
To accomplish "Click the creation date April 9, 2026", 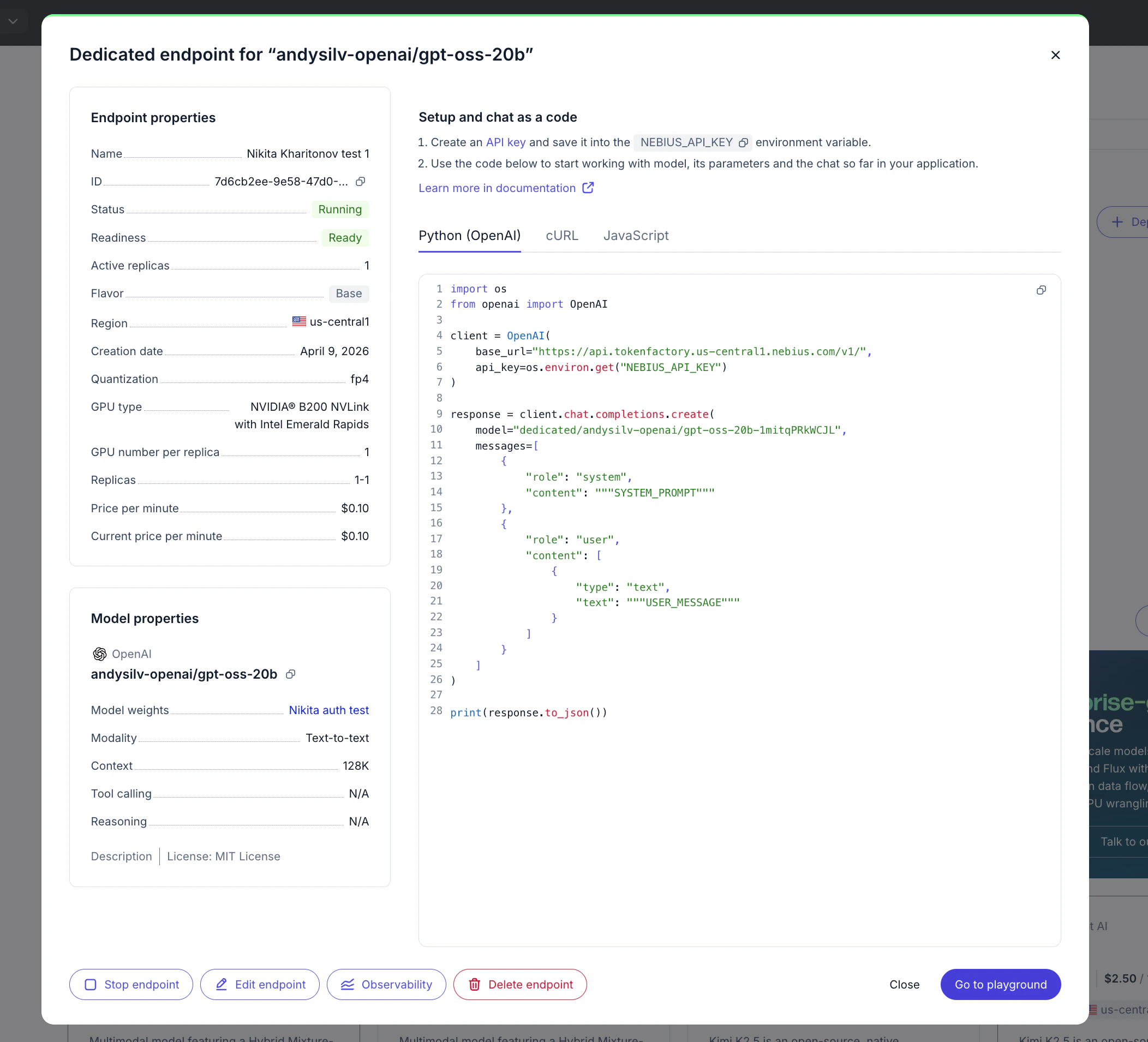I will tap(334, 351).
